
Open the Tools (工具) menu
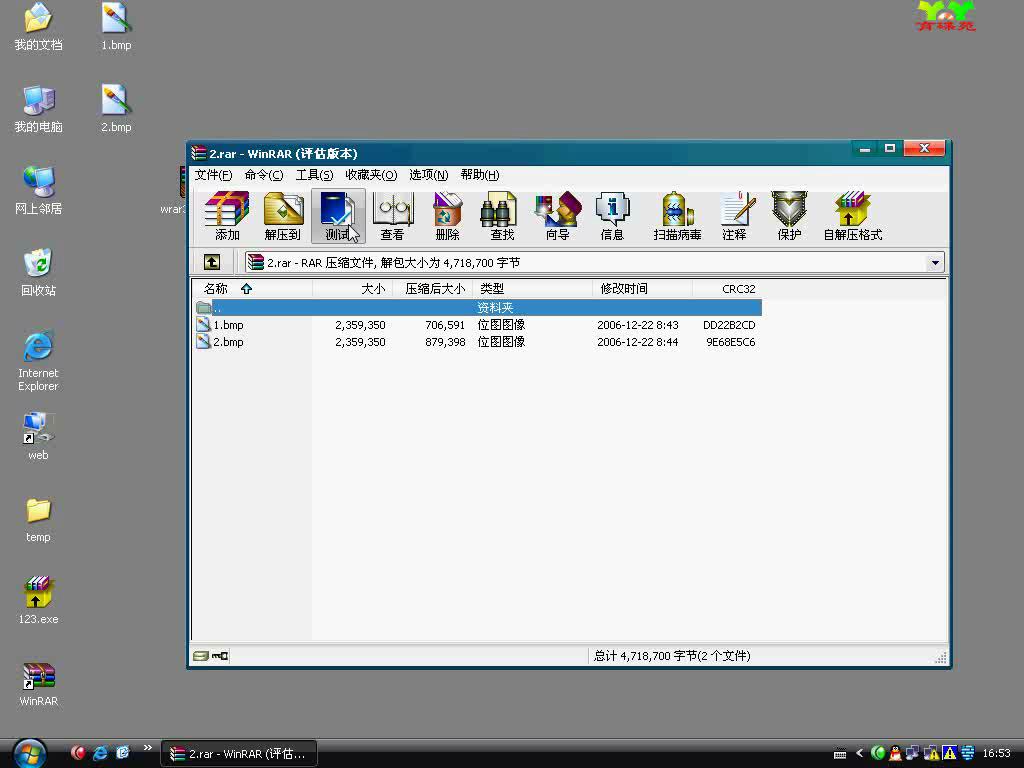[314, 175]
